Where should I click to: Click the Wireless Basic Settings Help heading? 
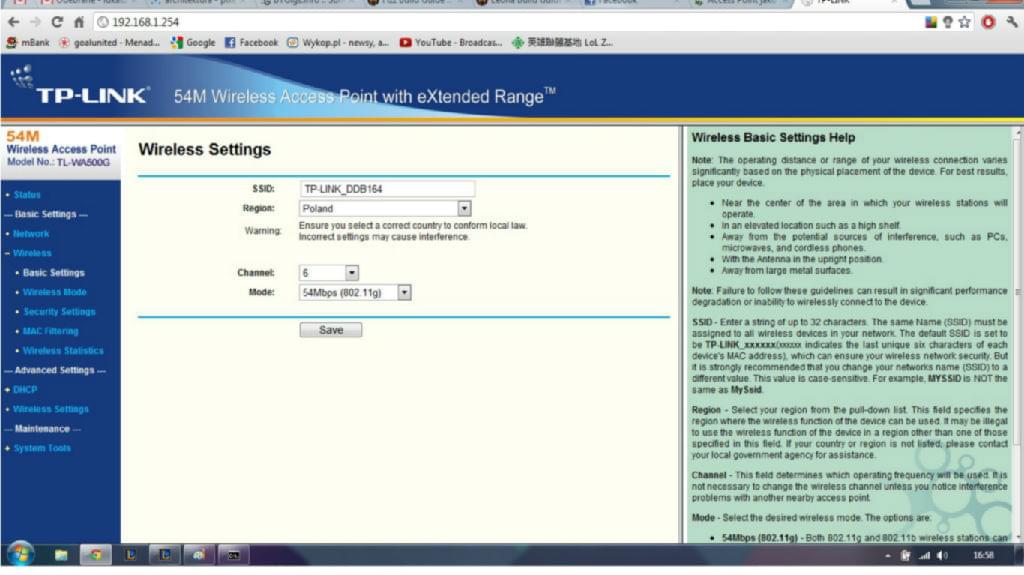(x=773, y=138)
